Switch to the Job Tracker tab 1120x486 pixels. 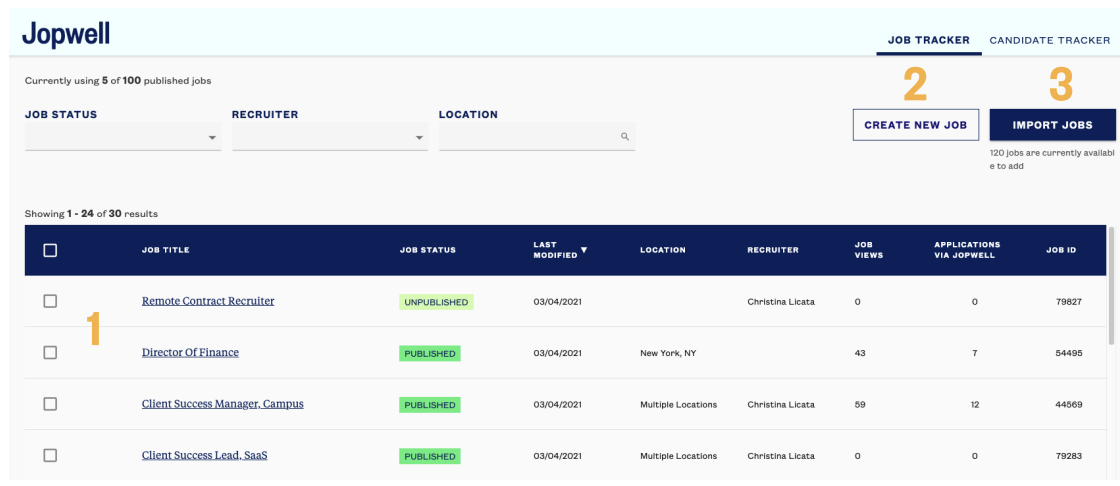pyautogui.click(x=929, y=40)
